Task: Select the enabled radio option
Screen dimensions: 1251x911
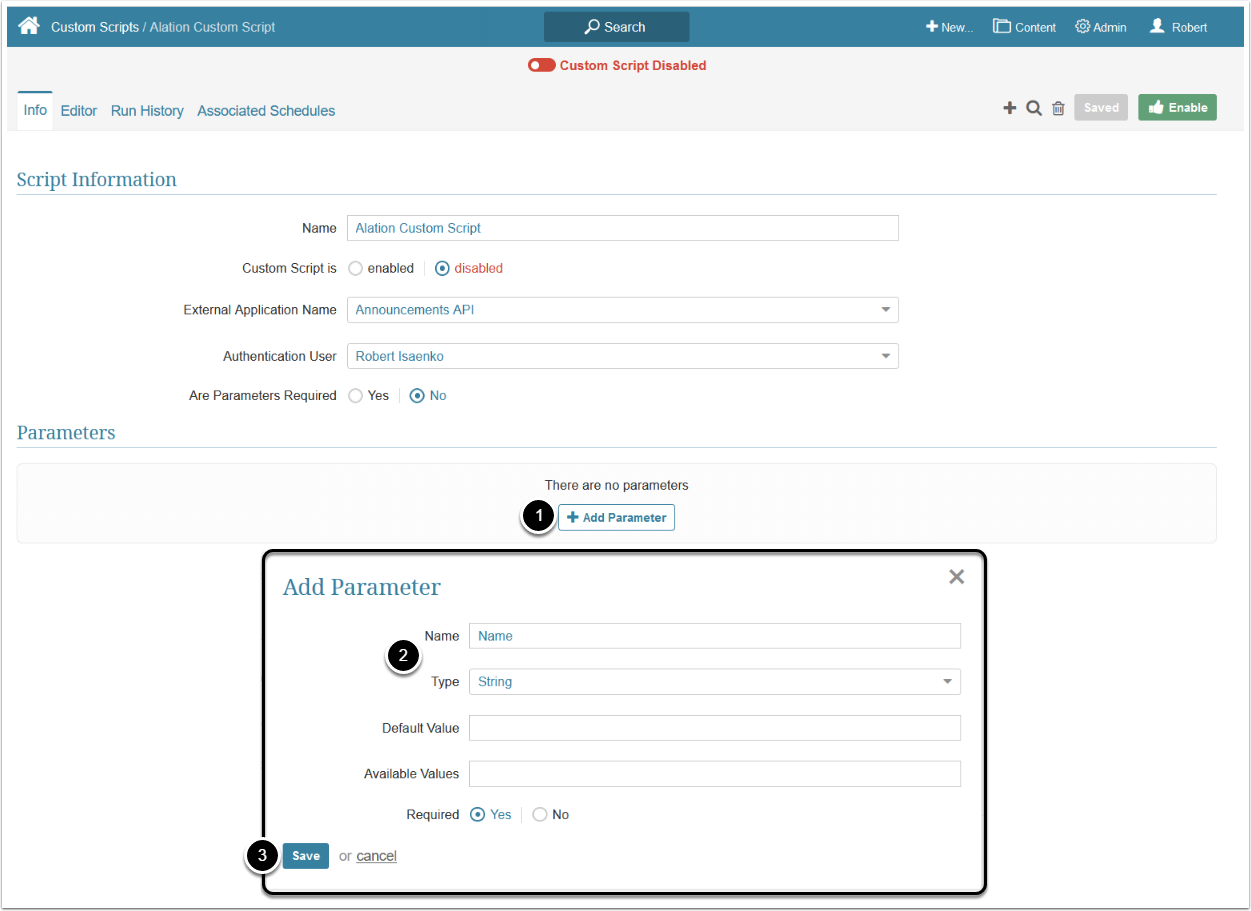Action: 355,268
